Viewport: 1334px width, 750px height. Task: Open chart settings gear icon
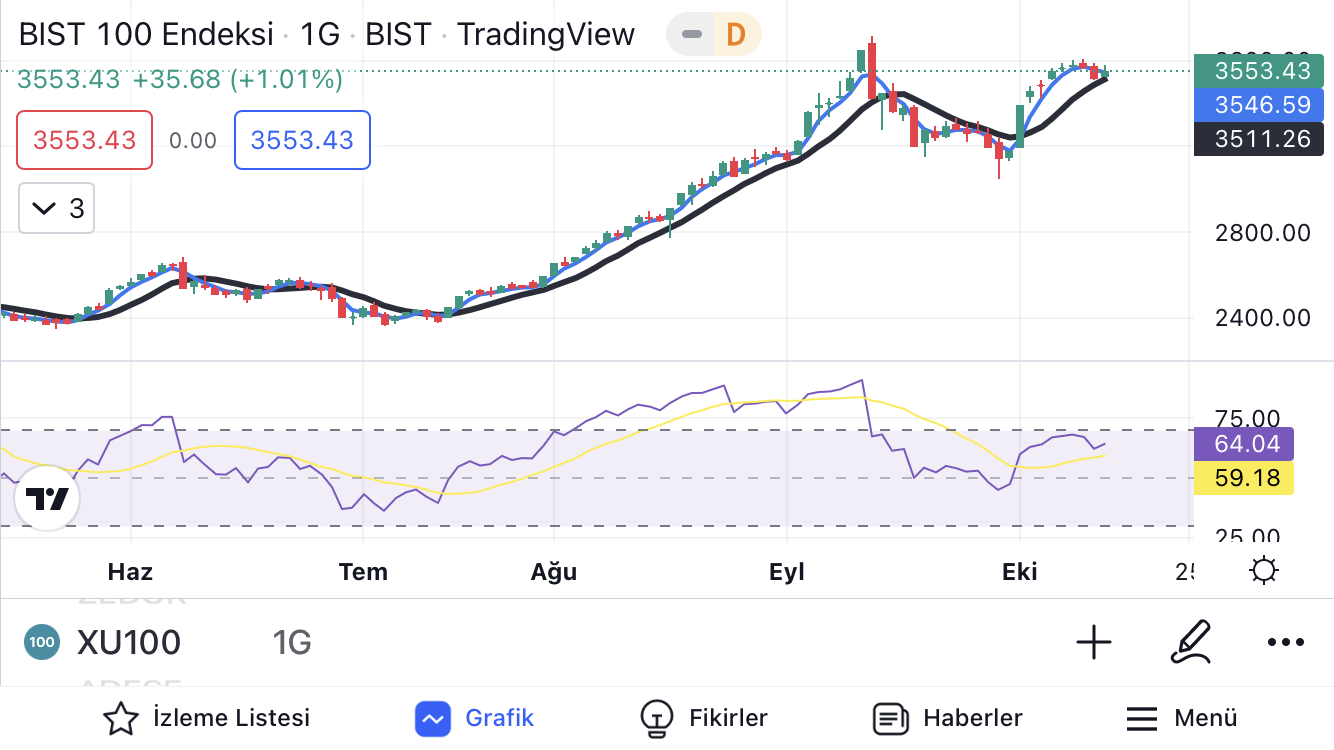(x=1264, y=571)
